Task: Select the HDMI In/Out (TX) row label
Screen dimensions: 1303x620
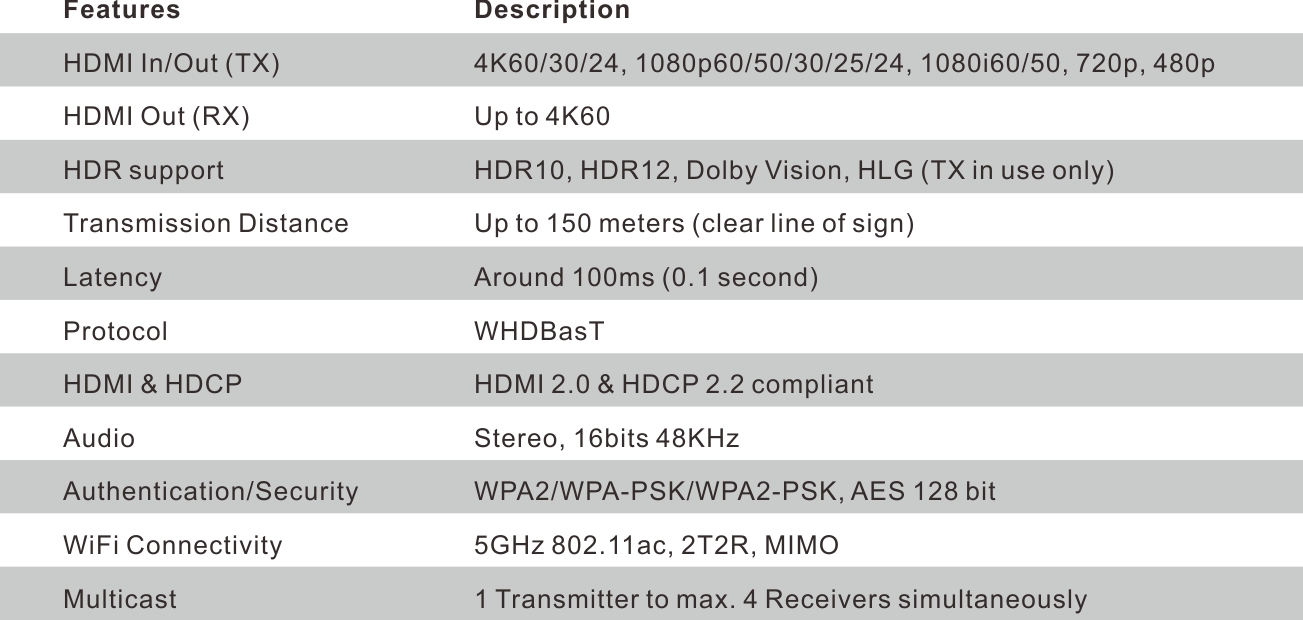Action: (x=171, y=65)
